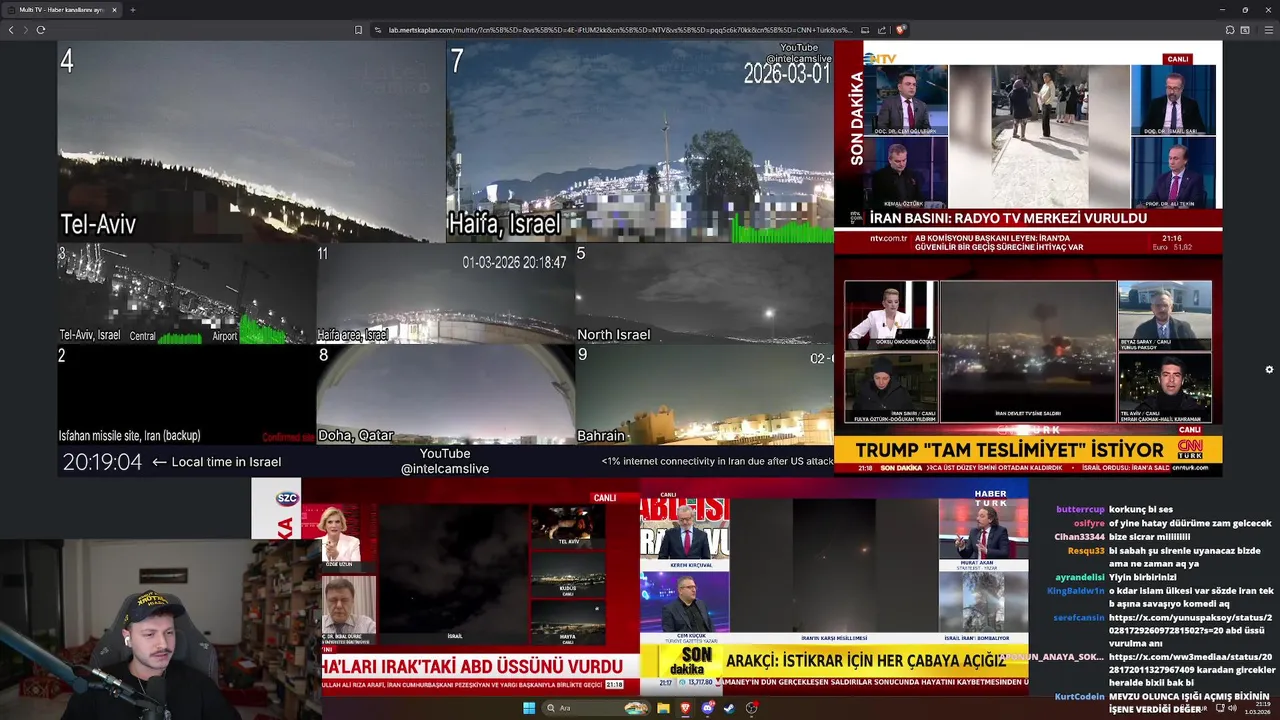Close the Multi TV browser tab
This screenshot has height=720, width=1280.
click(x=114, y=10)
